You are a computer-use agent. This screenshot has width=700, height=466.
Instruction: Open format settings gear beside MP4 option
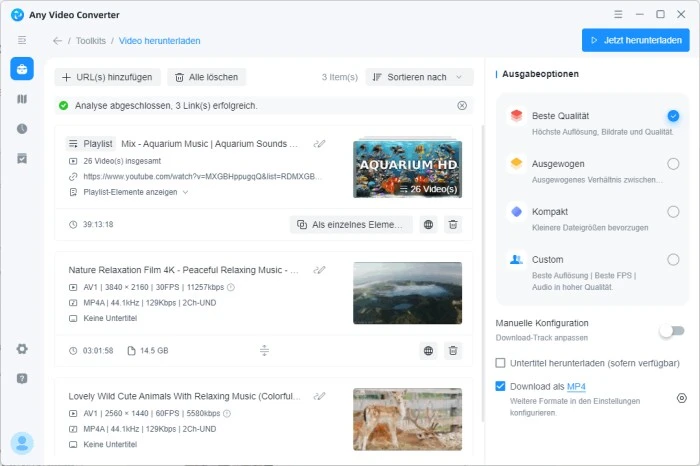[681, 398]
